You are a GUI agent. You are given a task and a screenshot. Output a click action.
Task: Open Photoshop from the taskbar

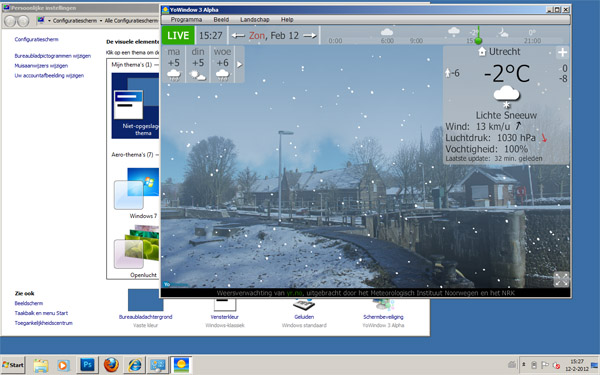click(x=88, y=365)
